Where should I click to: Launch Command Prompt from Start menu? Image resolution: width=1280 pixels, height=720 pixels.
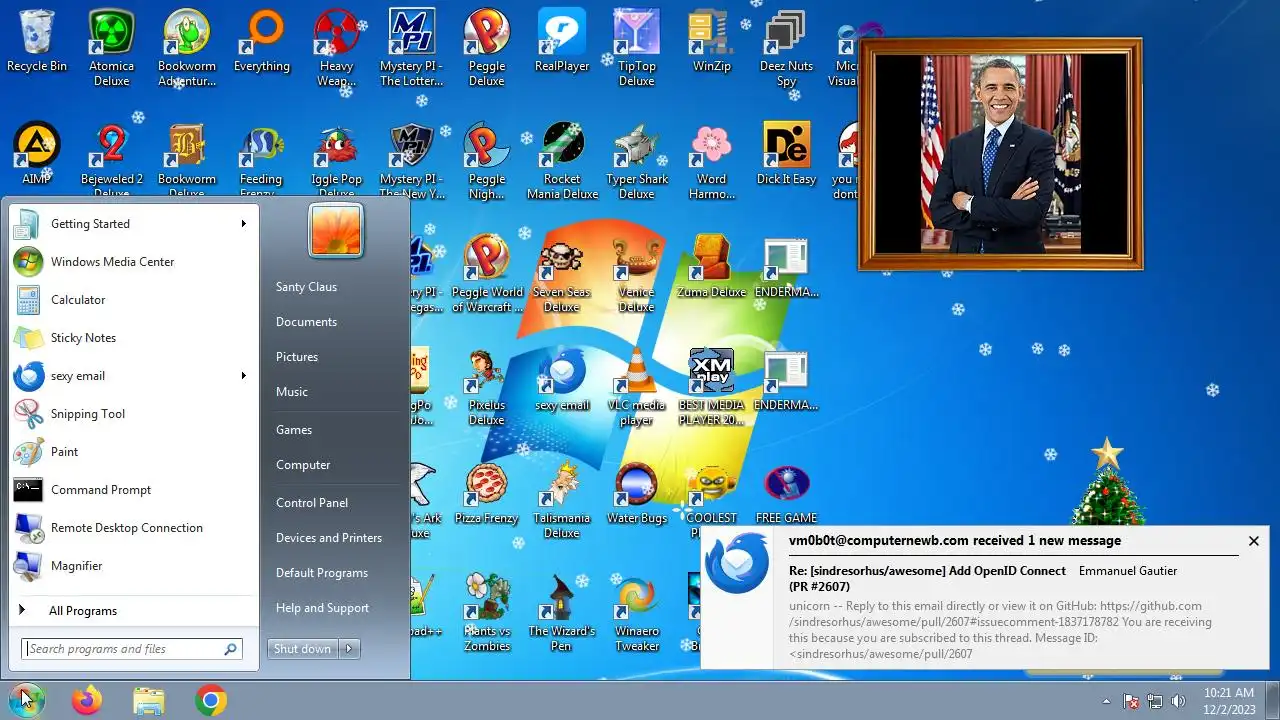coord(133,490)
